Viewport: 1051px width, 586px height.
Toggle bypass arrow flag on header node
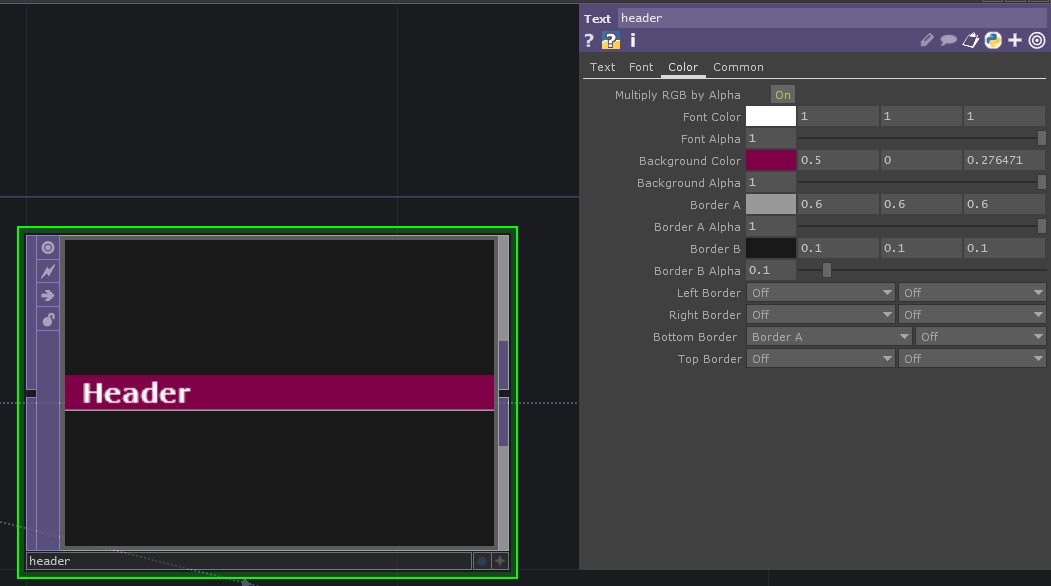[48, 296]
